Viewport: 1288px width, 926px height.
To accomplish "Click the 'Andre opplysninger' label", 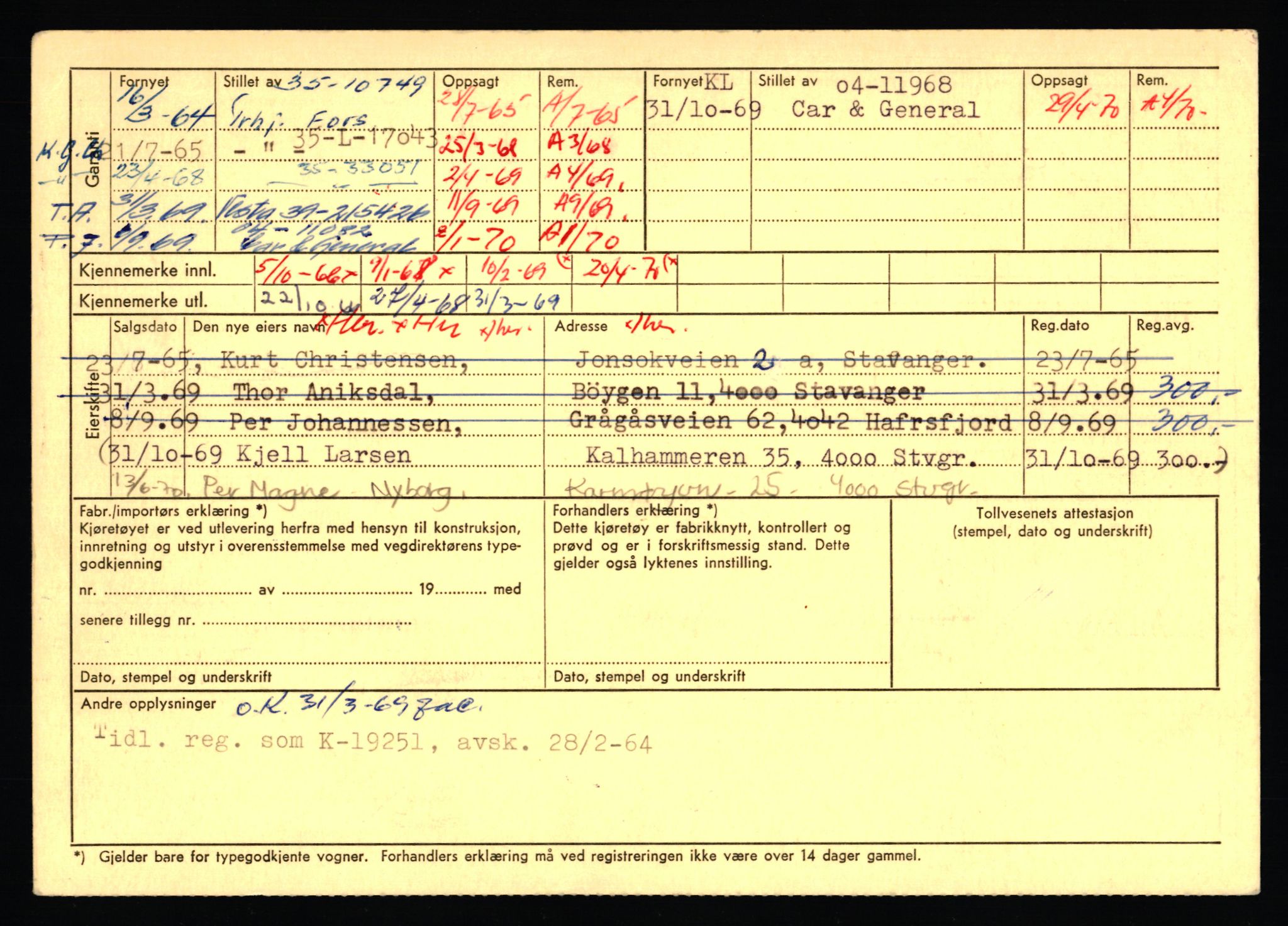I will click(148, 703).
